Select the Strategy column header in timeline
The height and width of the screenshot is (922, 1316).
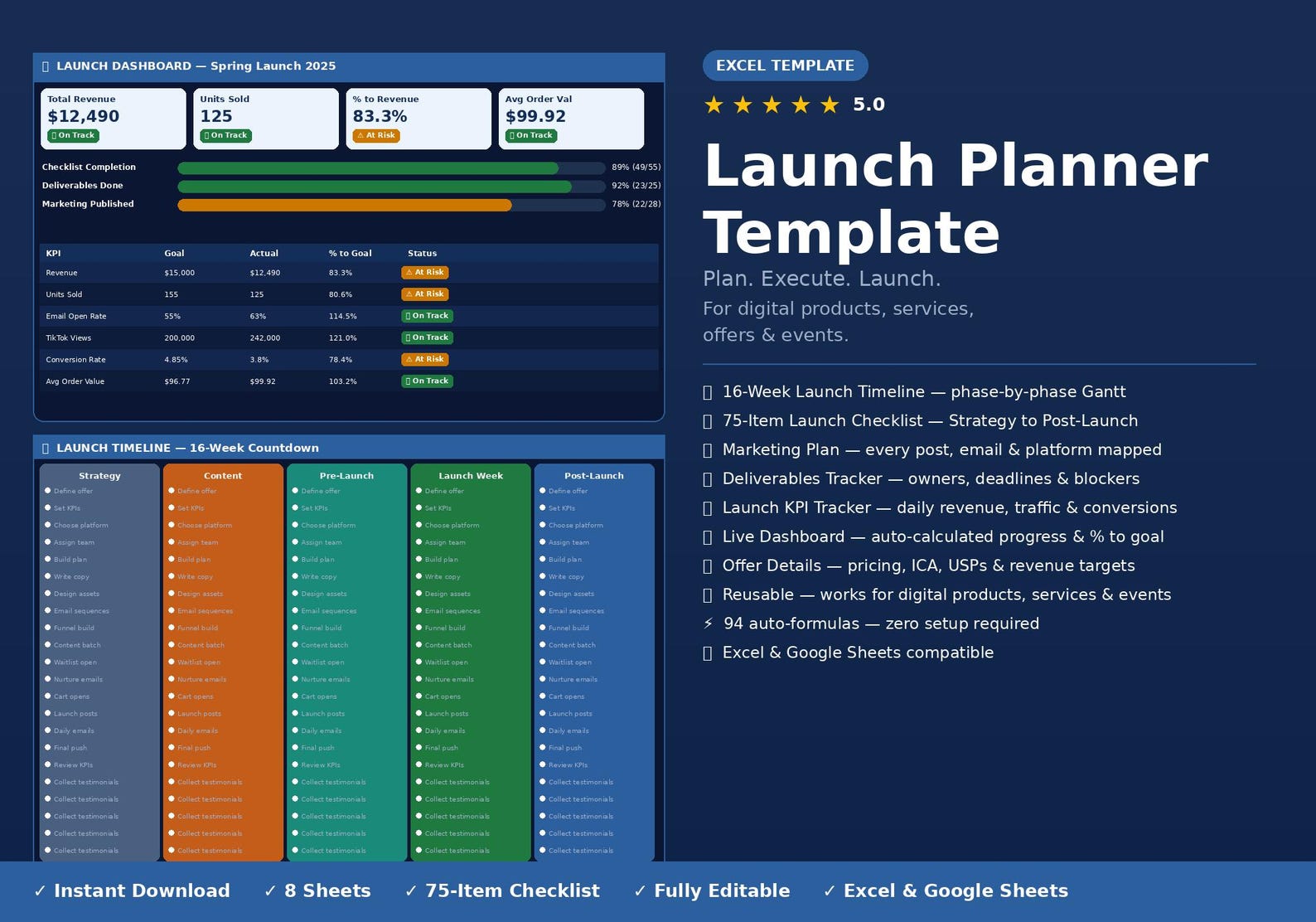click(99, 476)
